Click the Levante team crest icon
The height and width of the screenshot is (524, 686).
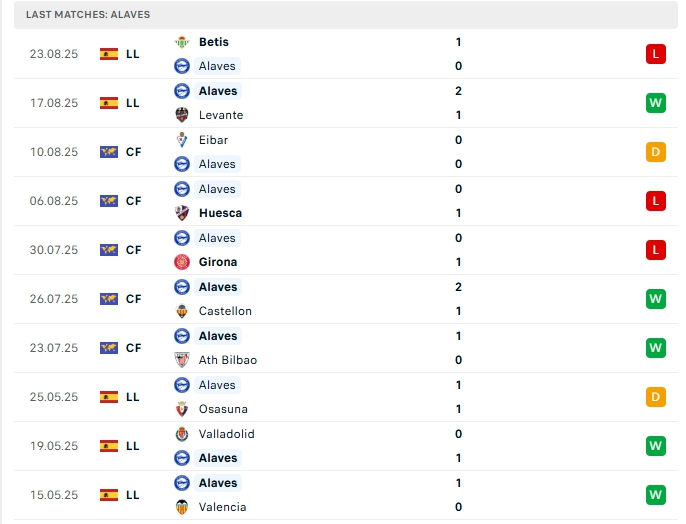pyautogui.click(x=182, y=115)
